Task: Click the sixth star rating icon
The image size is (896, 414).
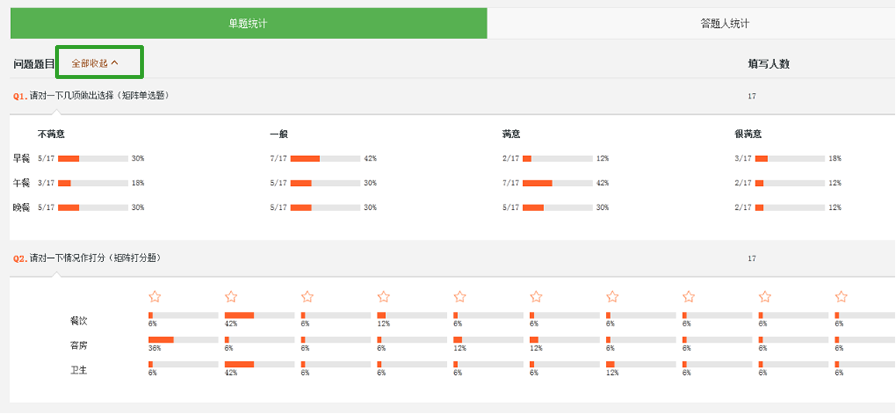Action: [x=536, y=296]
